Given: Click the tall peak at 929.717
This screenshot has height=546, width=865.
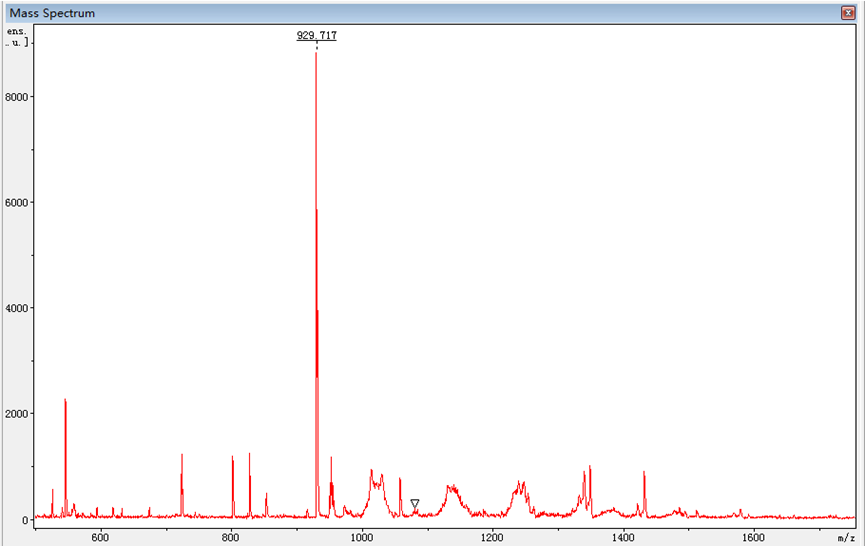Looking at the screenshot, I should tap(317, 284).
